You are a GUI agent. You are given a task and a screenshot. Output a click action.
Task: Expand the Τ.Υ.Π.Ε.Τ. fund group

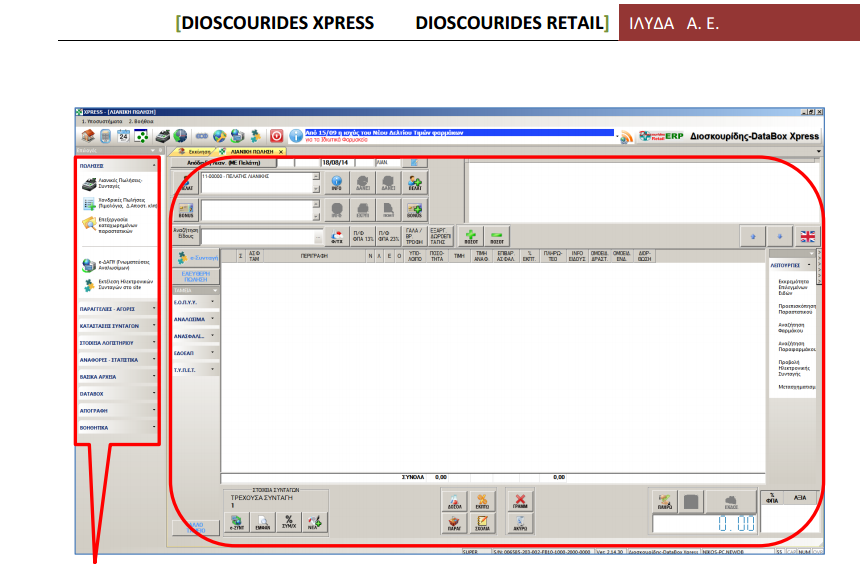[x=195, y=370]
